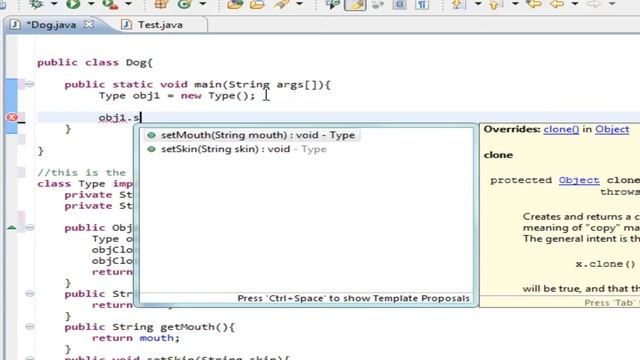Click the green Run button

73,4
